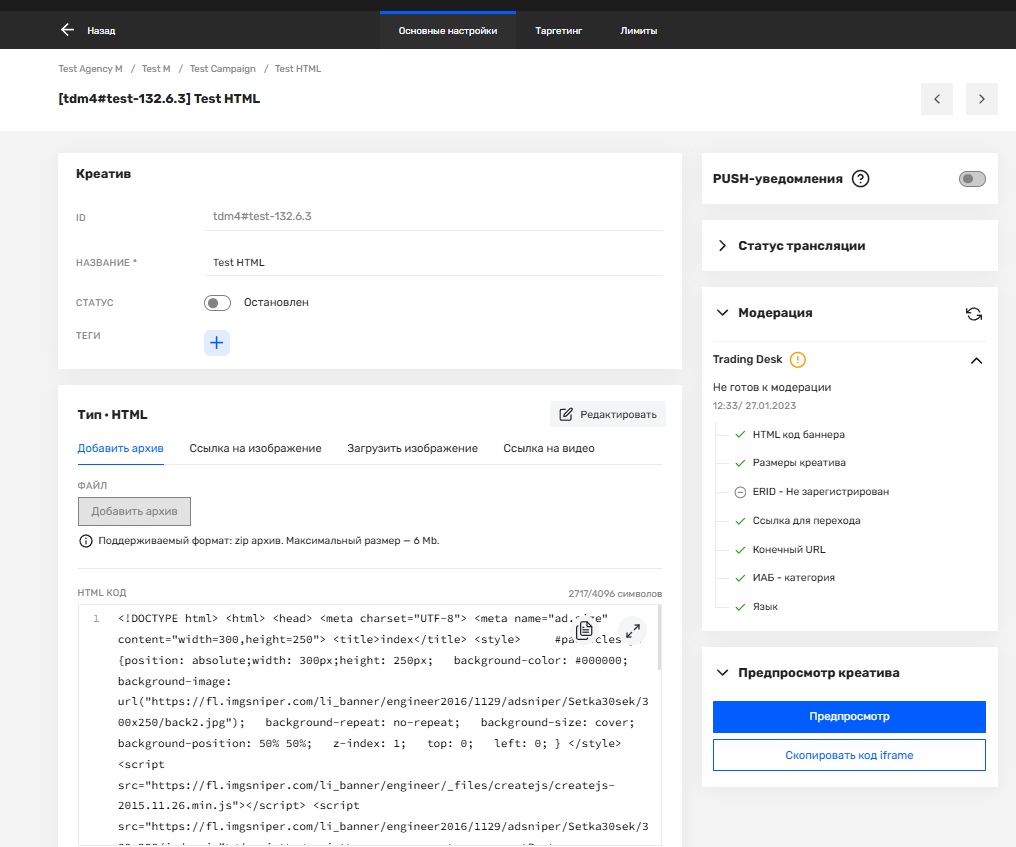Collapse the Trading Desk details
Screen dimensions: 1016x847
(976, 360)
